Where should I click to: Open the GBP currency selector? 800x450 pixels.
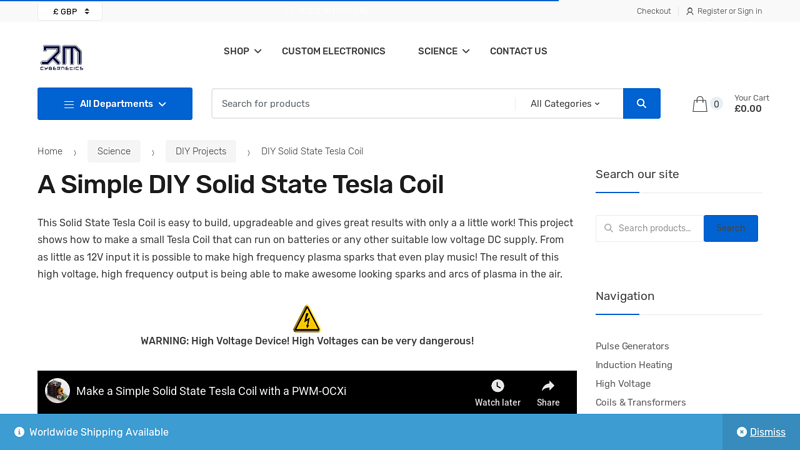point(71,11)
